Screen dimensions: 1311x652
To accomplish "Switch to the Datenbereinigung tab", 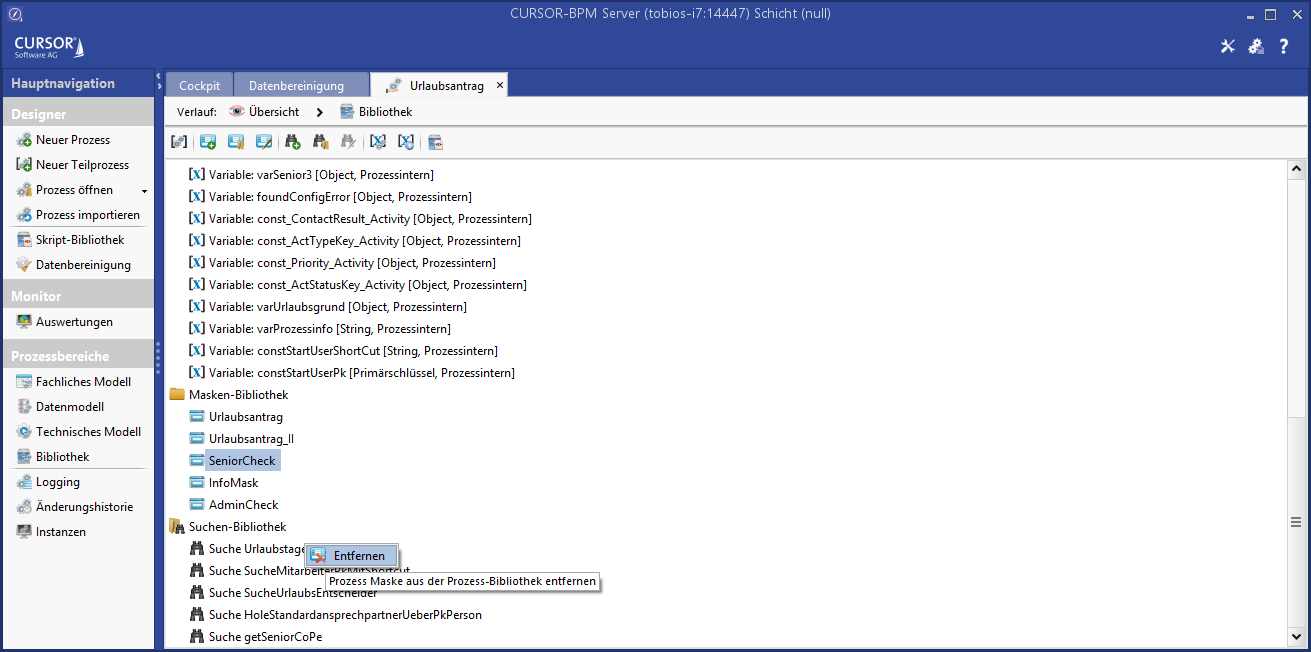I will click(296, 86).
